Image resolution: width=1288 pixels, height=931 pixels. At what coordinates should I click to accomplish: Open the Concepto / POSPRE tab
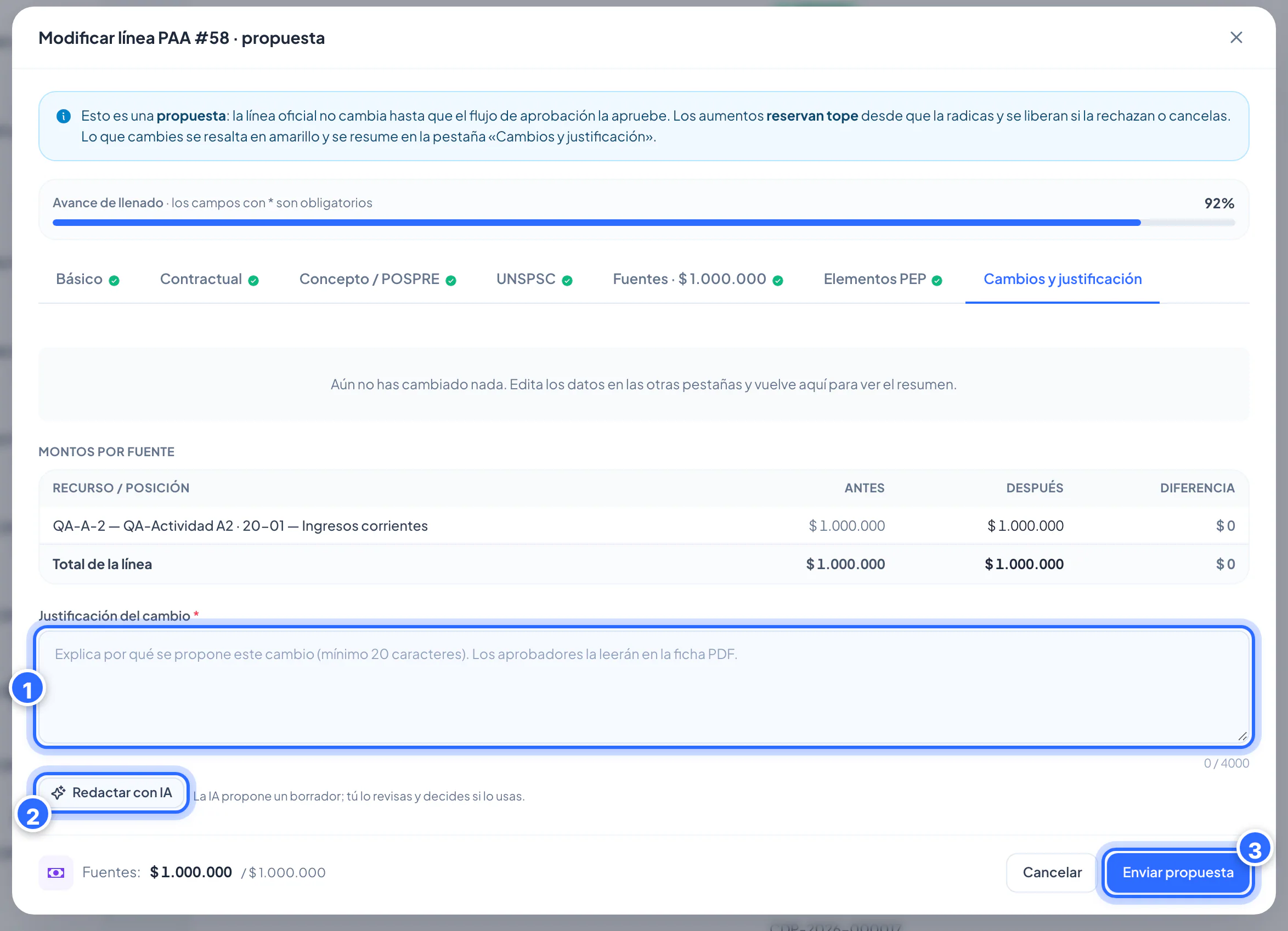click(x=377, y=279)
